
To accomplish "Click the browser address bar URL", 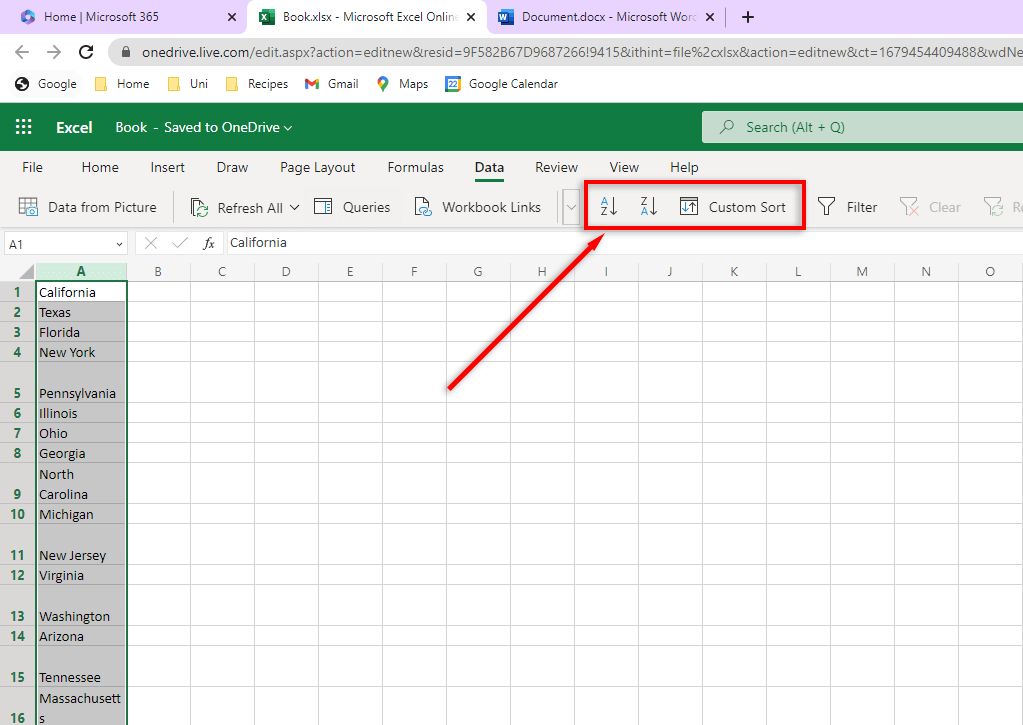I will (x=581, y=52).
